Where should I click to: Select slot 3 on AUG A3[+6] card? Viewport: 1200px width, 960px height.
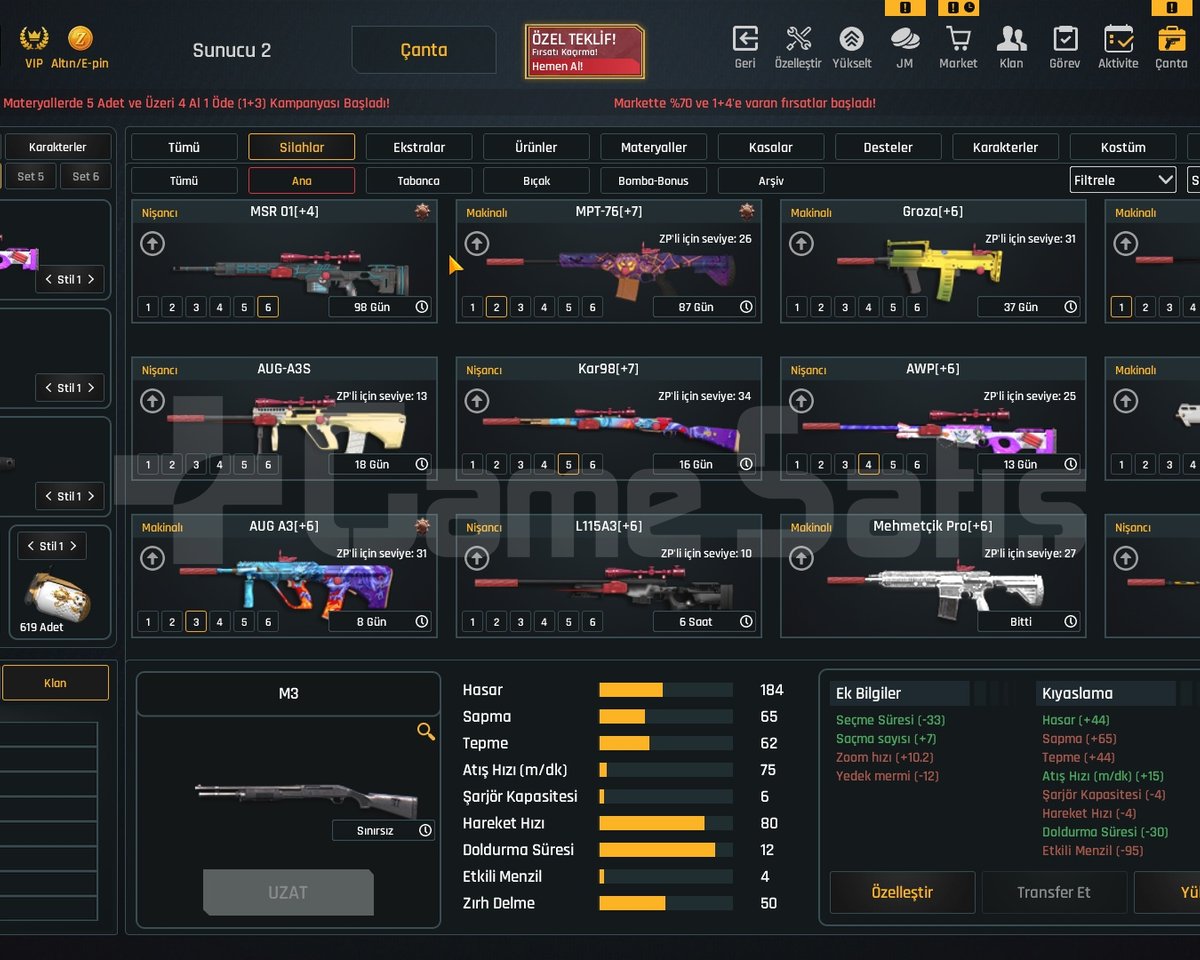click(196, 621)
